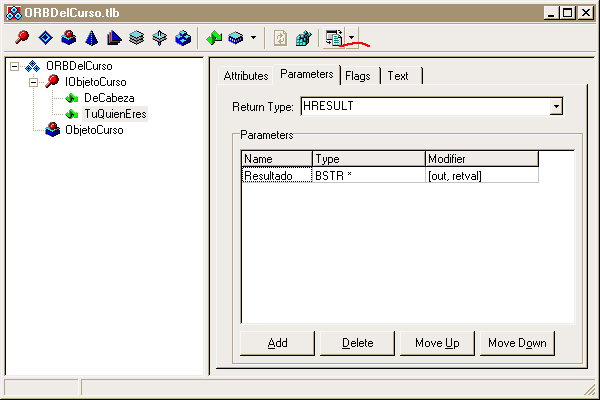This screenshot has height=400, width=600.
Task: Click the Export to IDL icon
Action: click(334, 38)
